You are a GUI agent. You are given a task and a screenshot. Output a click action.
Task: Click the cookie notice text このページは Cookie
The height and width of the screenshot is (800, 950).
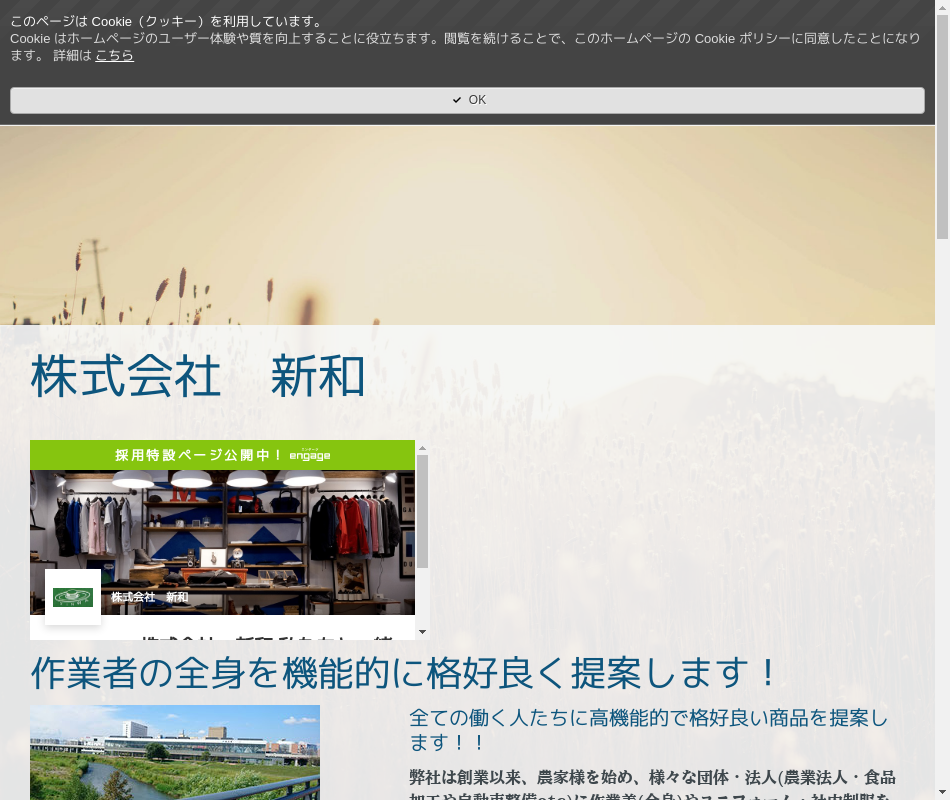pyautogui.click(x=166, y=21)
